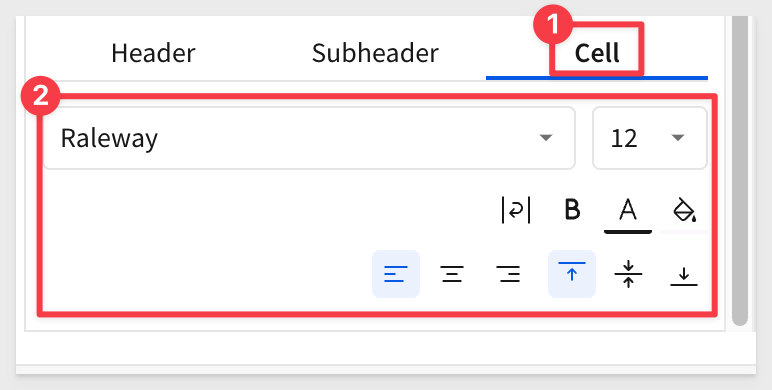Click the arrow beside font size 12

(x=678, y=138)
